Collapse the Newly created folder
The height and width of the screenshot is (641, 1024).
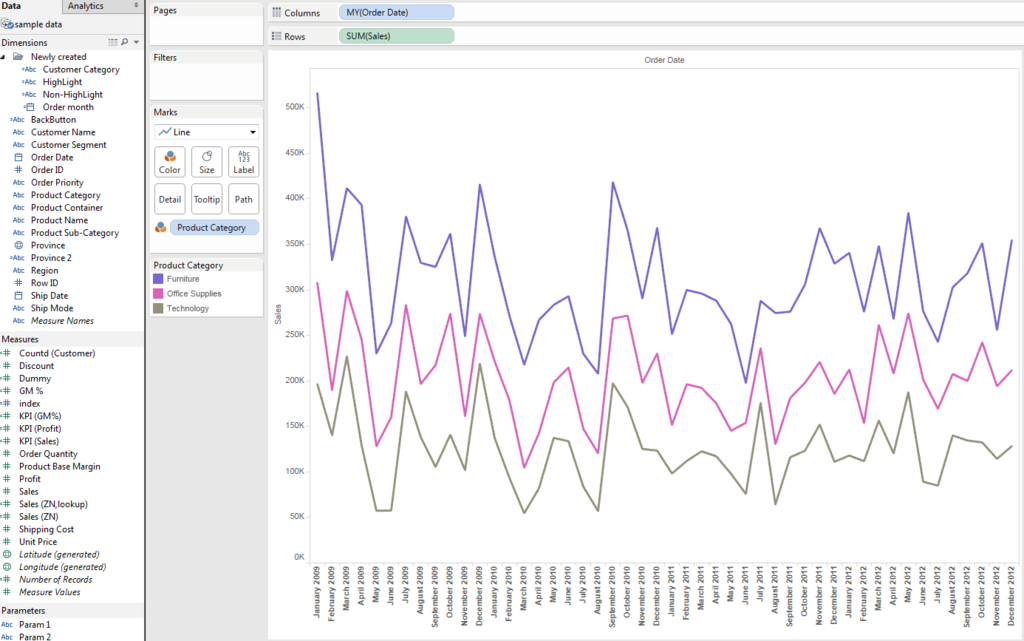click(3, 57)
